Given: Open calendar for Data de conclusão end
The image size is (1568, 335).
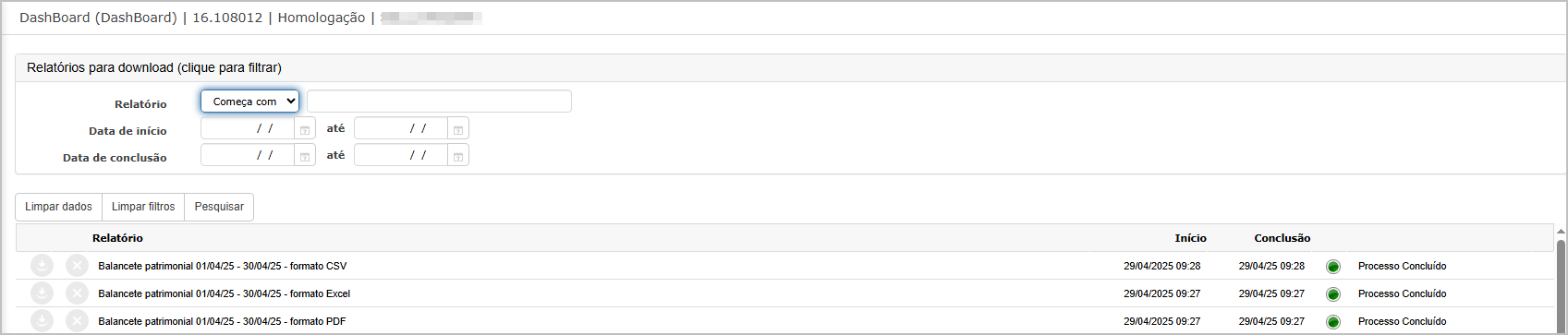Looking at the screenshot, I should click(458, 156).
